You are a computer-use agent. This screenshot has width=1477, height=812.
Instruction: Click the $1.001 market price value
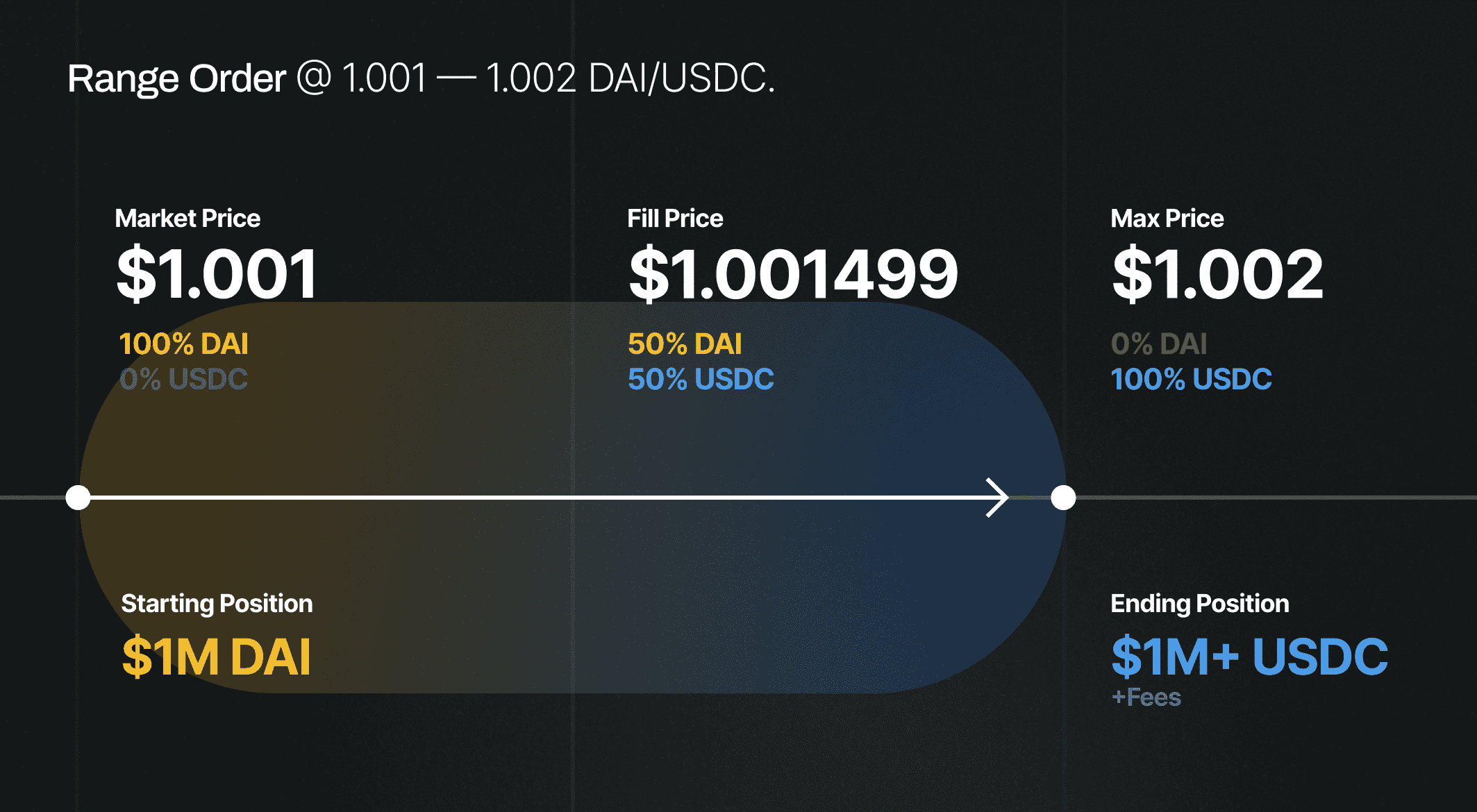coord(217,275)
